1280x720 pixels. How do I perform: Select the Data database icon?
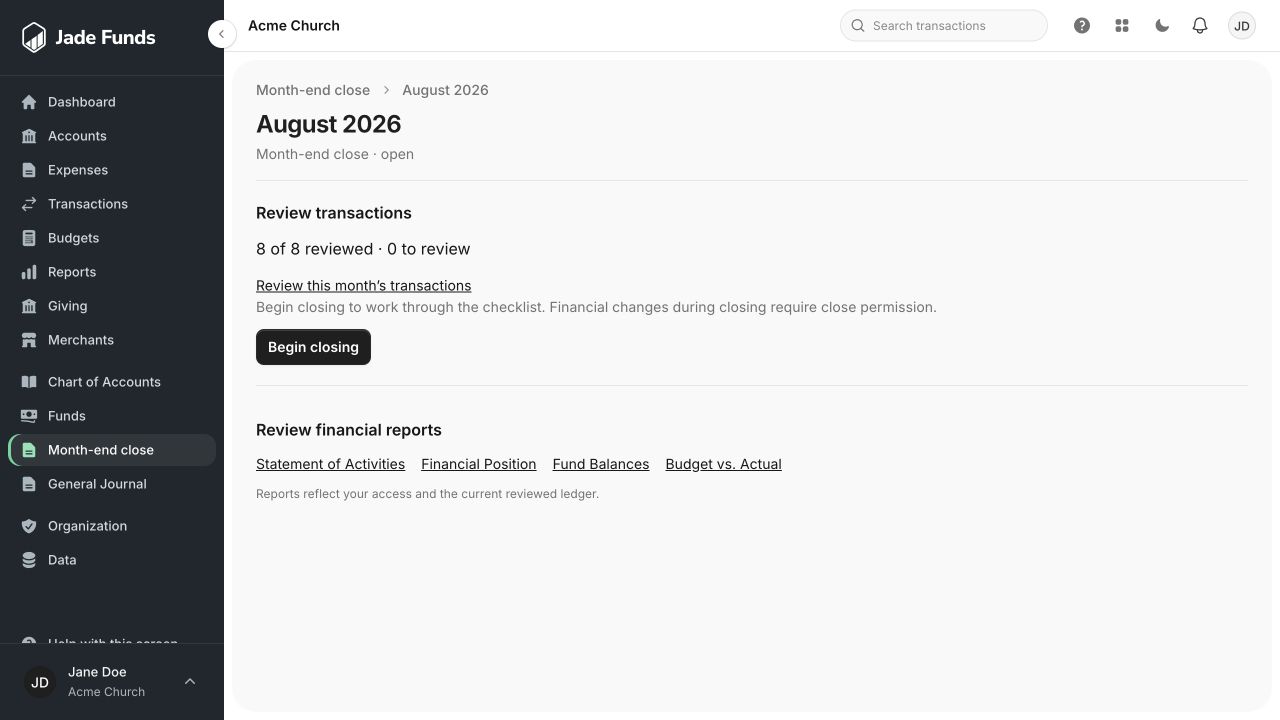pos(29,560)
